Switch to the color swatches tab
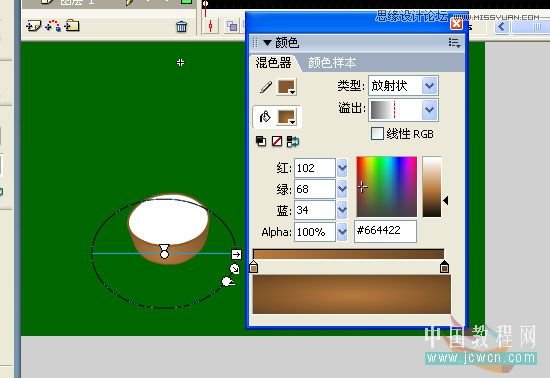This screenshot has width=550, height=378. click(x=332, y=63)
